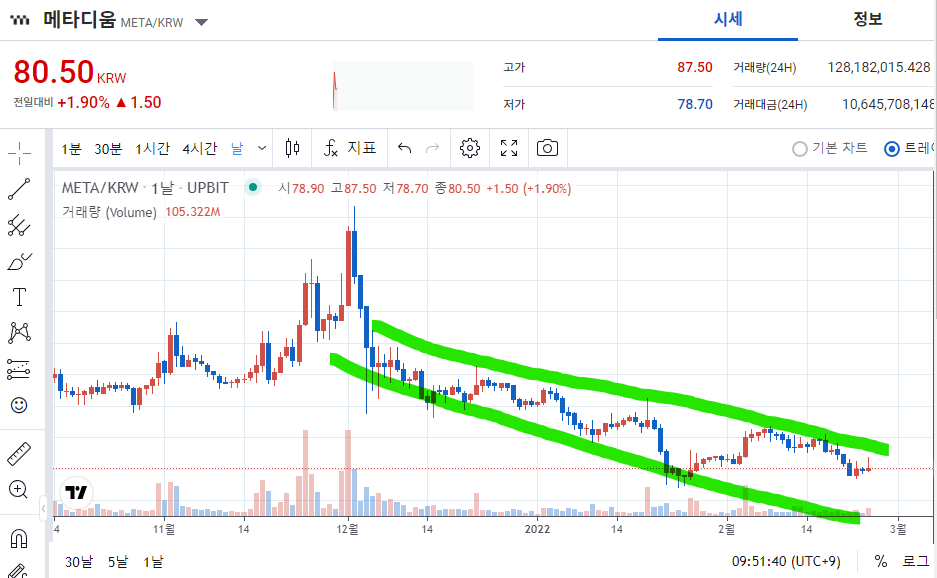Expand the 메타디움 market selector arrow
The width and height of the screenshot is (937, 578).
tap(201, 23)
